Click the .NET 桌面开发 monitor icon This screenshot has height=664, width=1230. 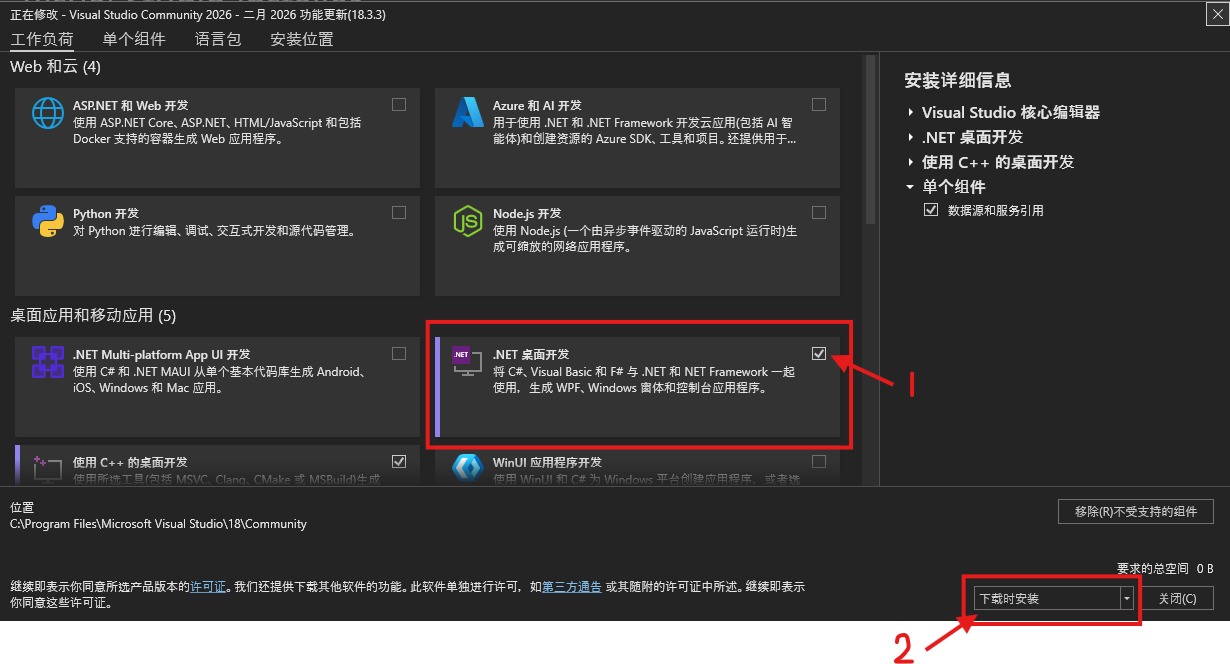click(x=467, y=362)
